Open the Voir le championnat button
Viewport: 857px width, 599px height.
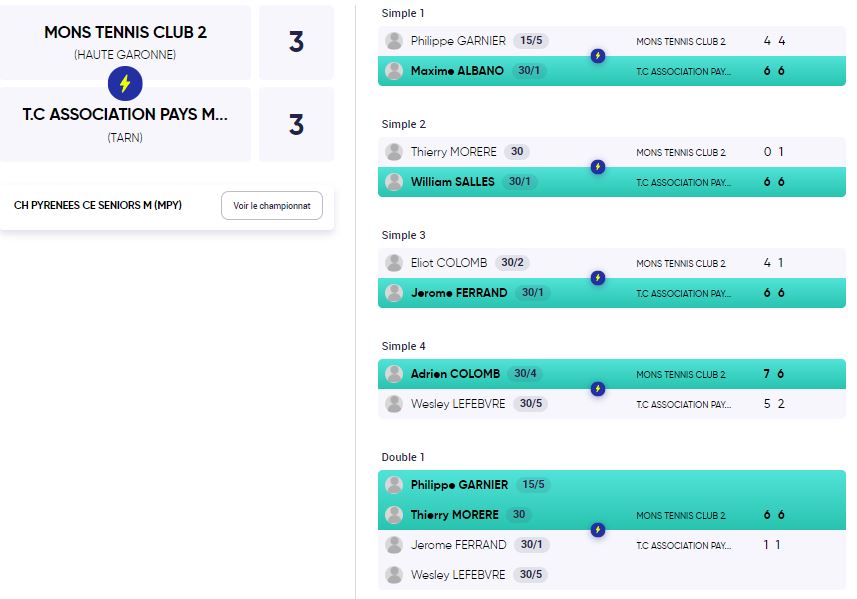tap(272, 205)
